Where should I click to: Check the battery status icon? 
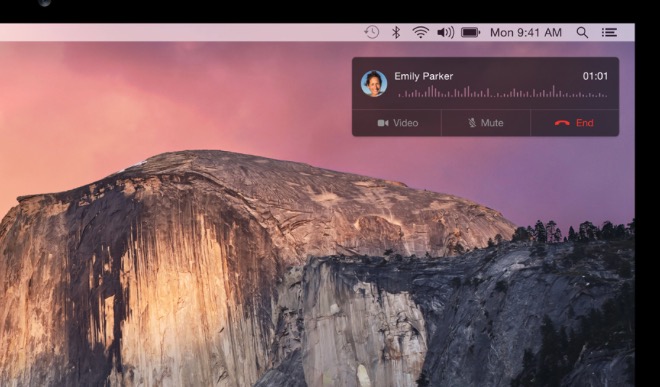coord(470,32)
